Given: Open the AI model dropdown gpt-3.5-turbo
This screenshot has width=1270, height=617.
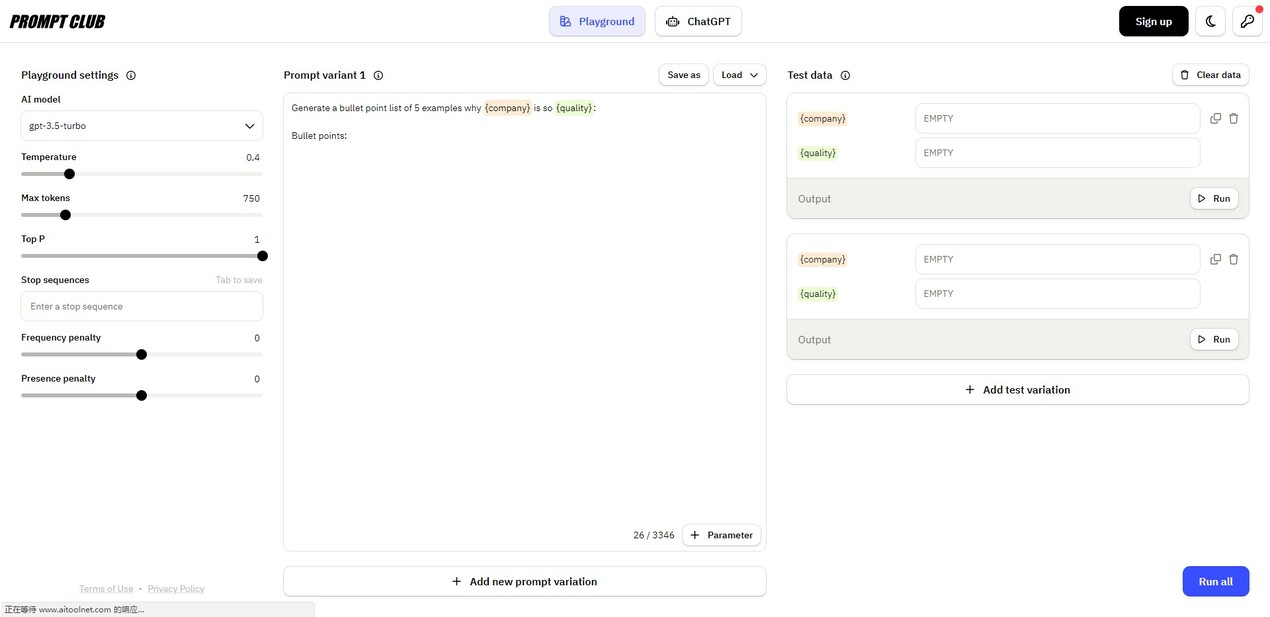Looking at the screenshot, I should (x=142, y=126).
